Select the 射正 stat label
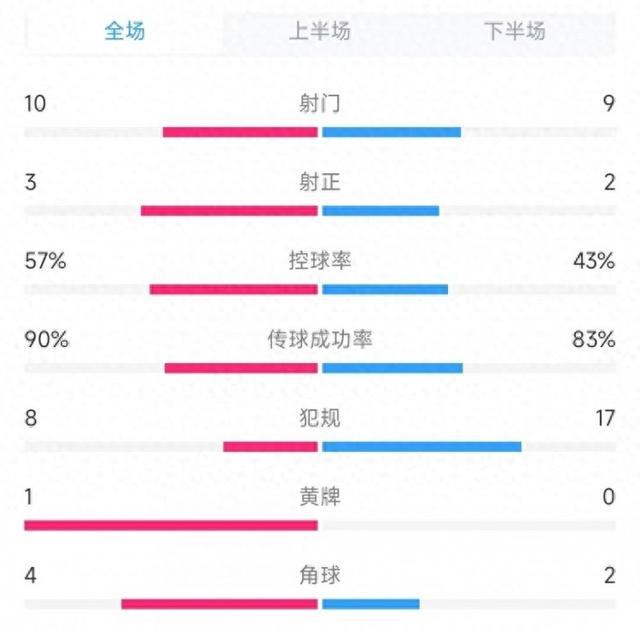This screenshot has height=631, width=640. click(x=320, y=182)
